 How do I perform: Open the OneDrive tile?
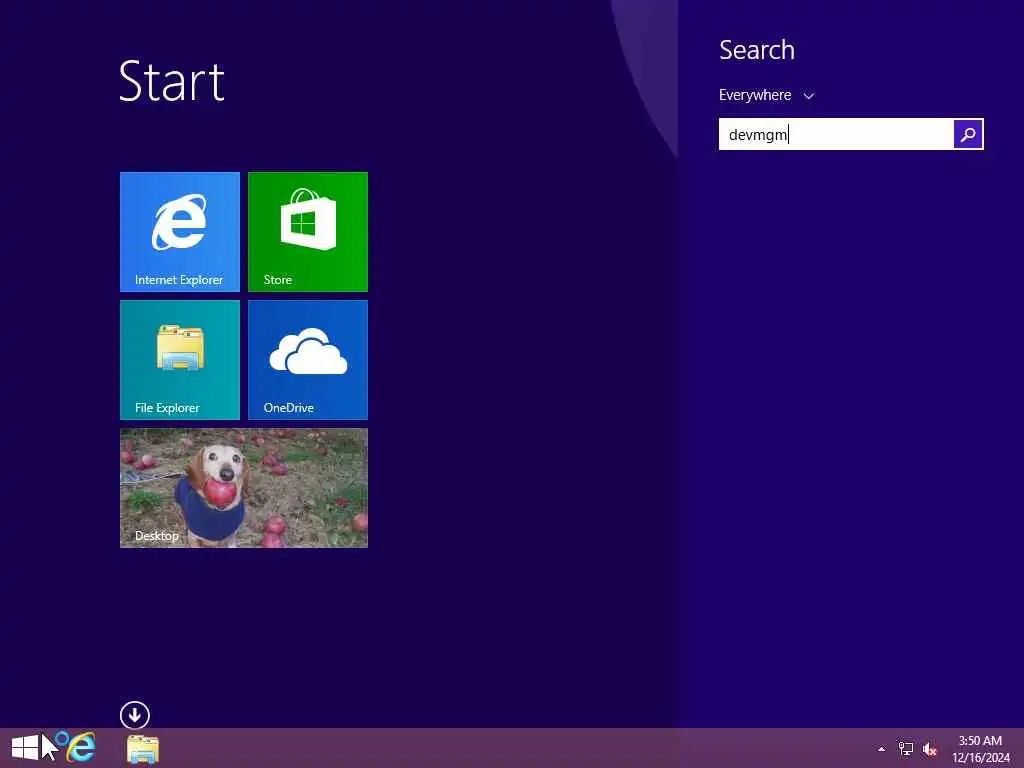click(308, 360)
